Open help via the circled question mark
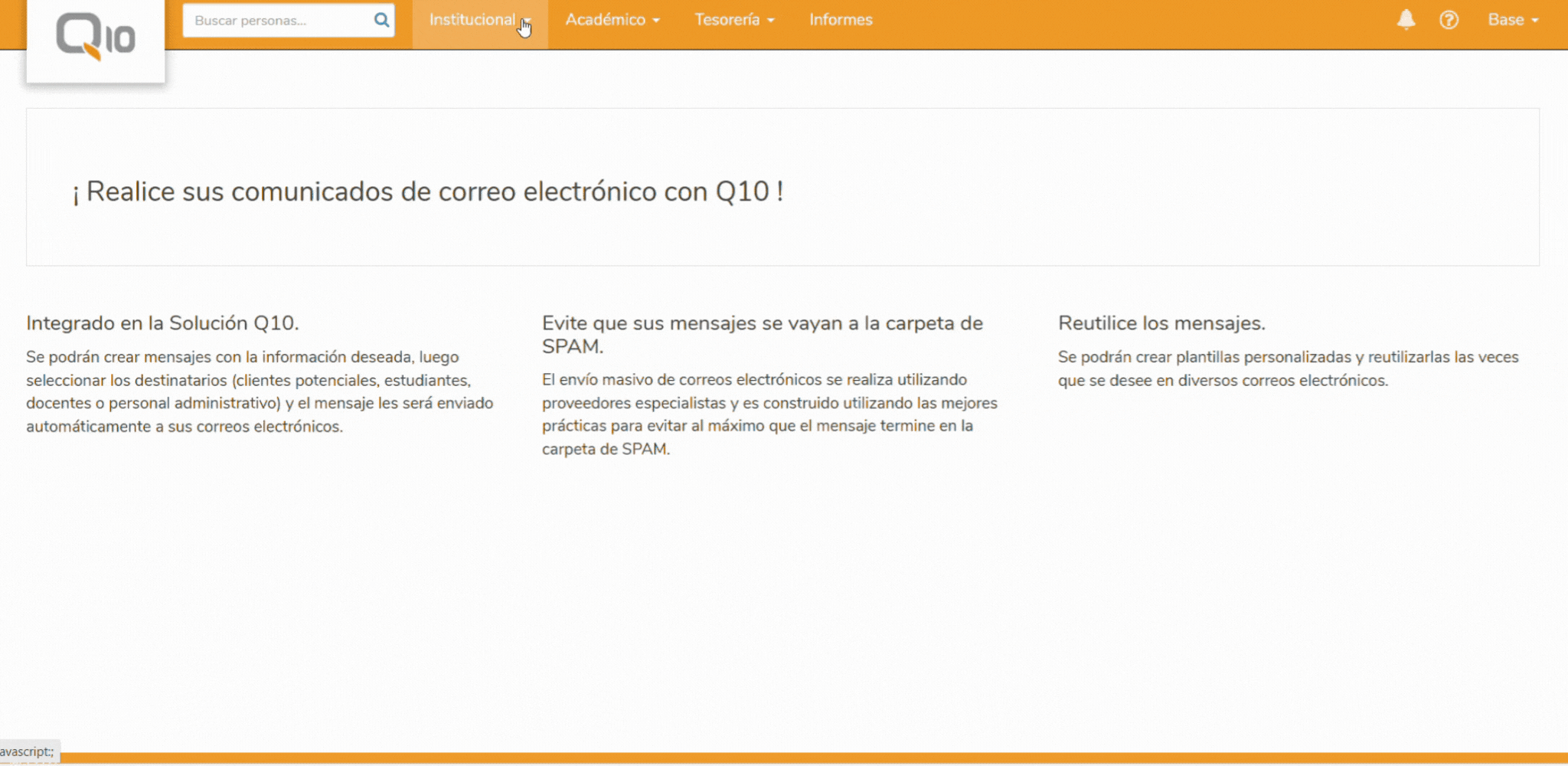The image size is (1568, 766). [1449, 20]
